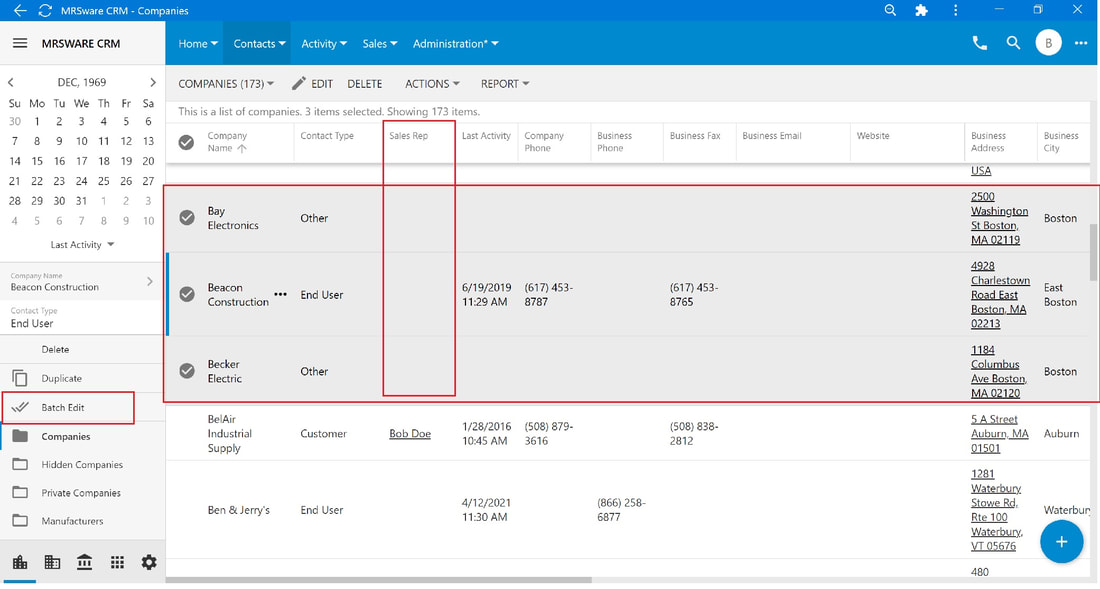Uncheck the Becker Electric row checkbox
Screen dimensions: 1100x589
point(187,371)
